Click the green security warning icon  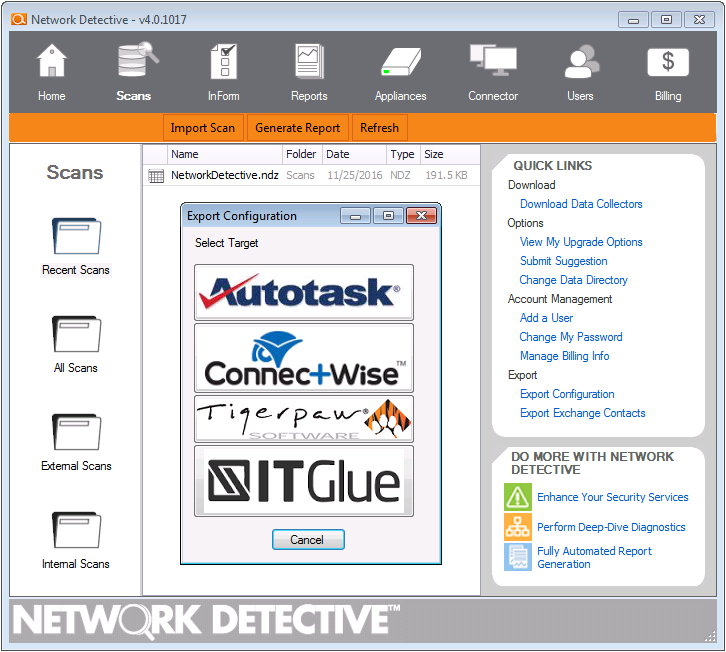pos(518,497)
